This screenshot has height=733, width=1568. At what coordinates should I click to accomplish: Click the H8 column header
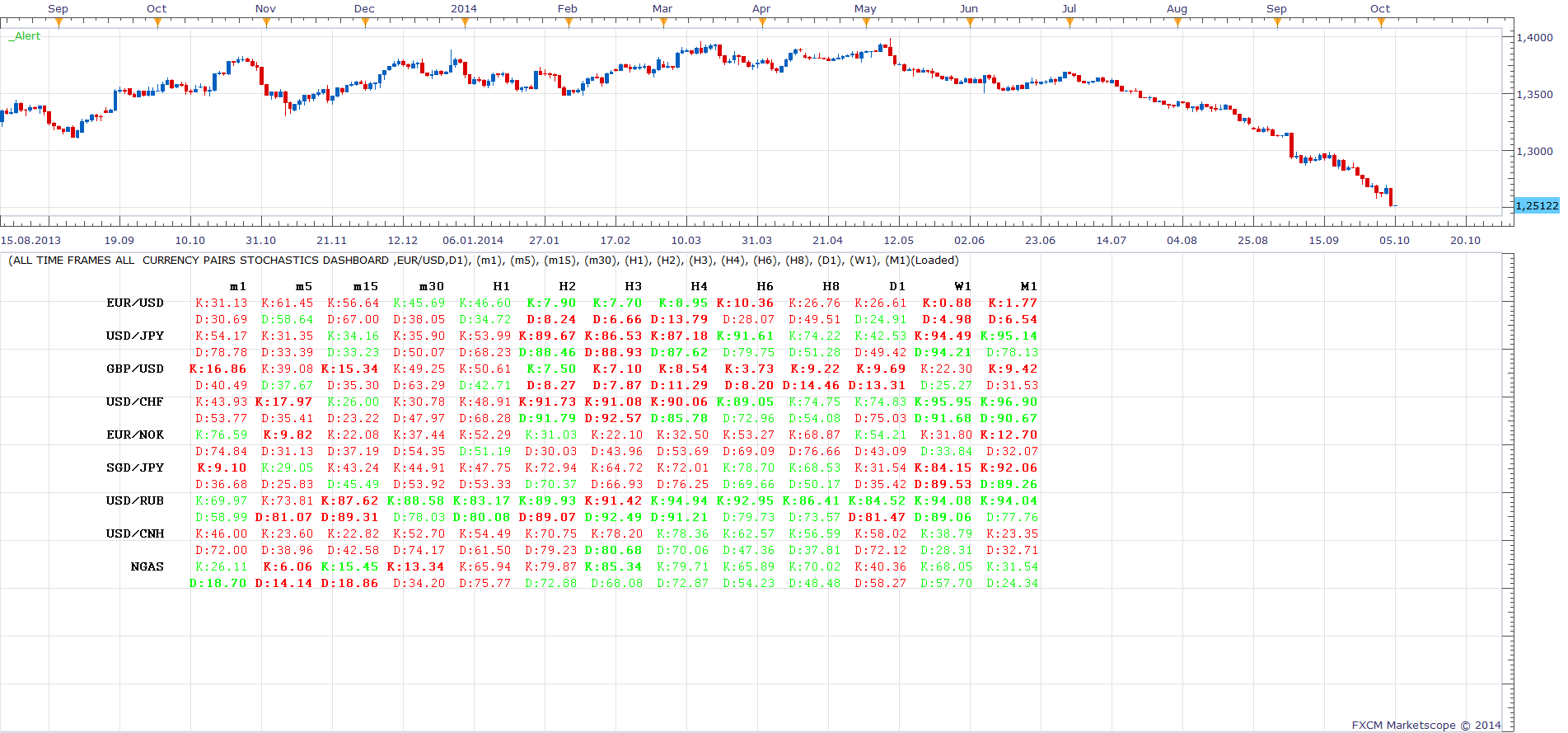(x=831, y=286)
